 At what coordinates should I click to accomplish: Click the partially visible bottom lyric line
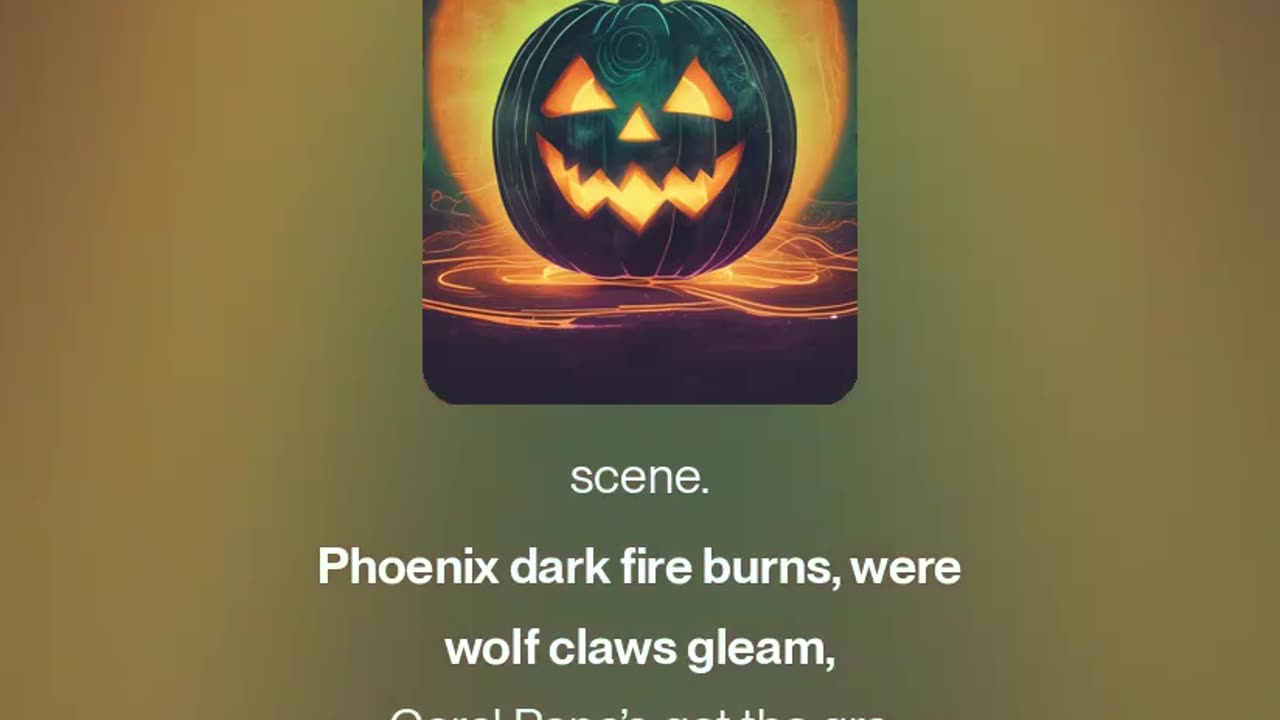pos(640,713)
